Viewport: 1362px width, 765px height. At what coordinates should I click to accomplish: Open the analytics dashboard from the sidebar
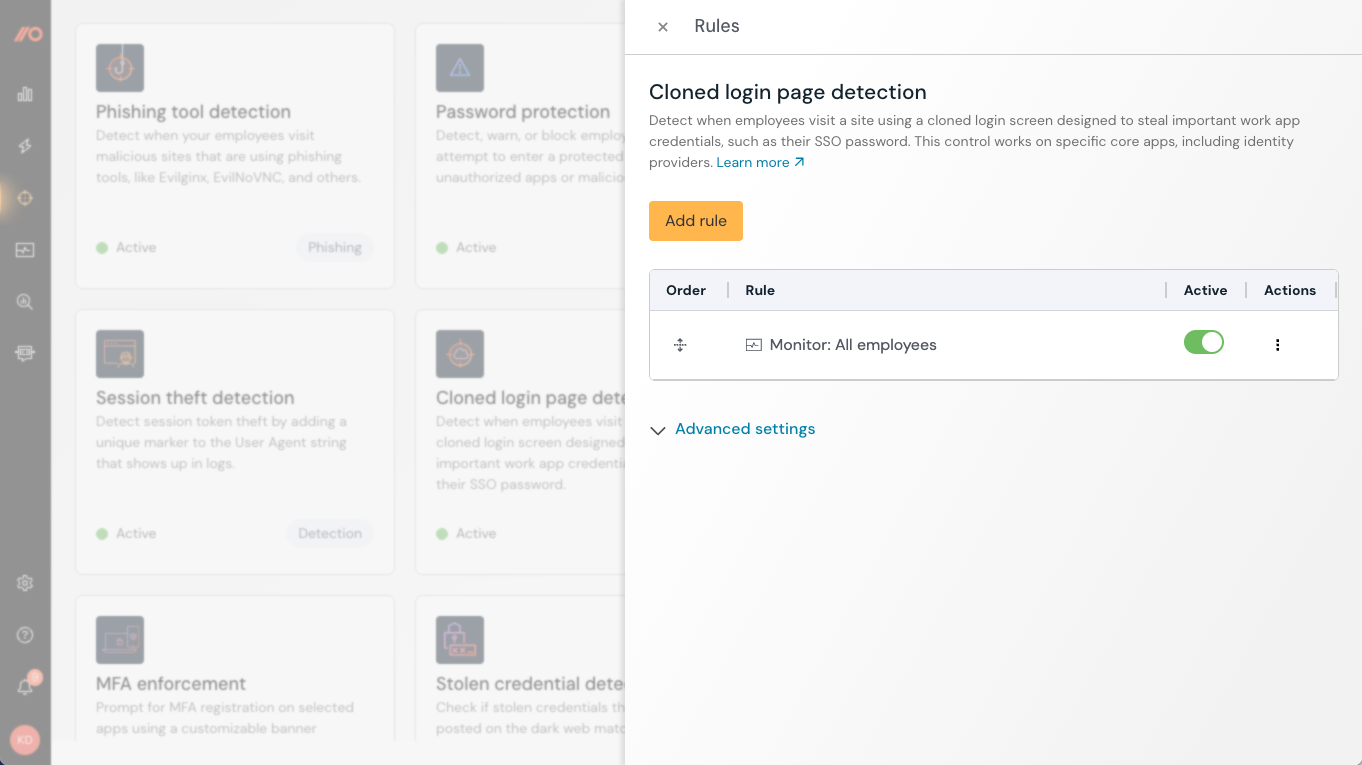[x=25, y=94]
